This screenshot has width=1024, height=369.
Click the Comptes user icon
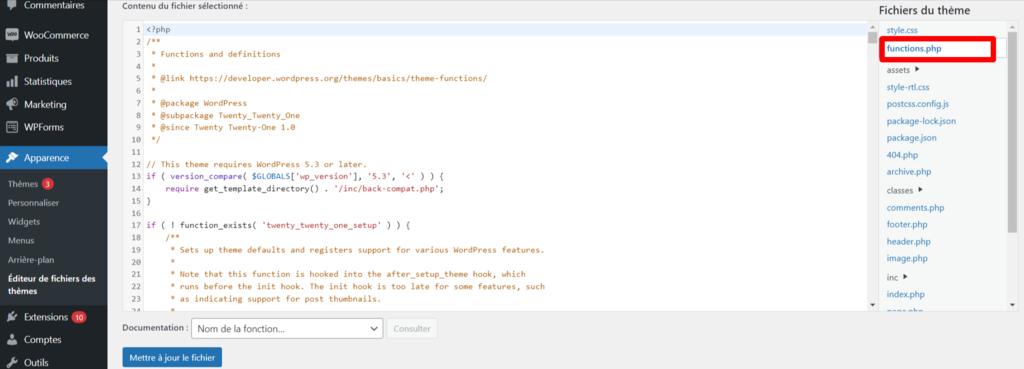click(x=11, y=340)
